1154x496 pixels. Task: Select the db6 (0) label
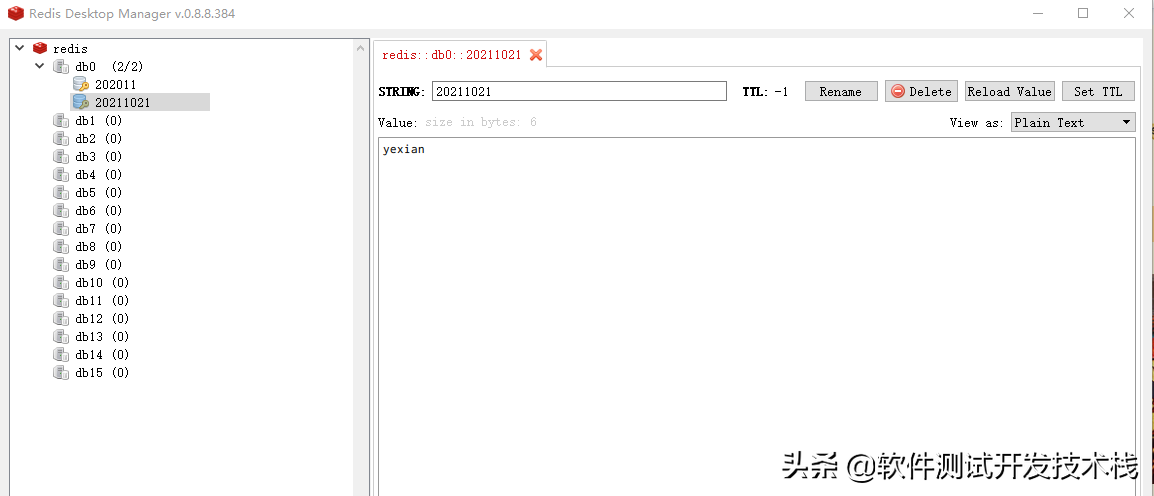[99, 210]
